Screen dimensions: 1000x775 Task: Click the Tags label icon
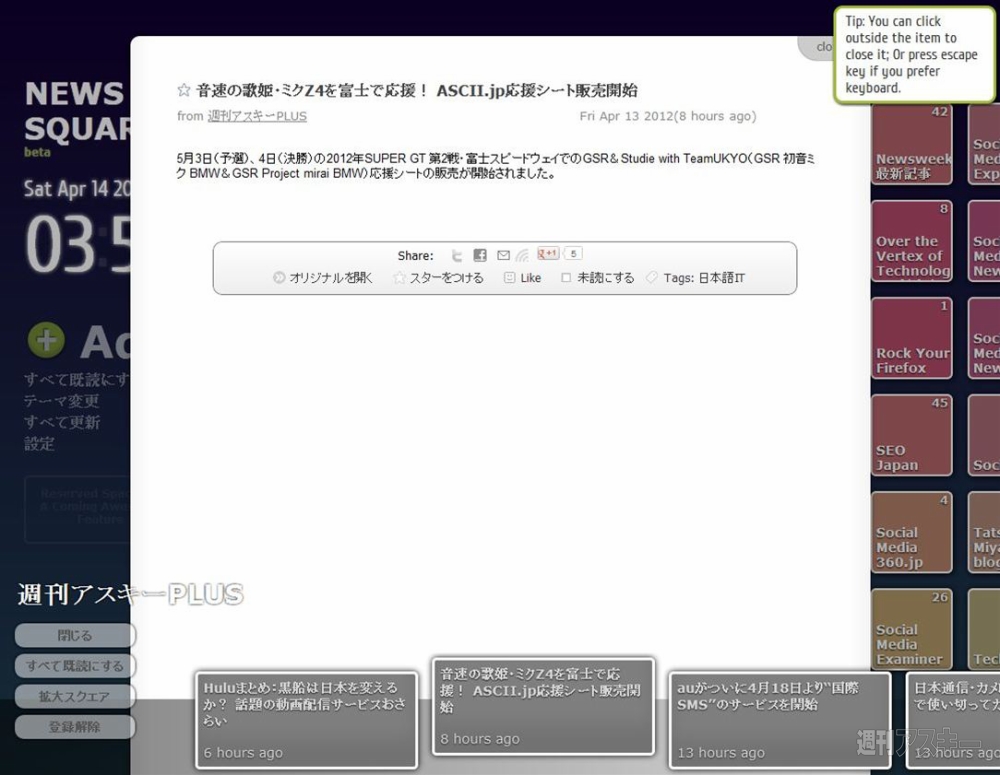(651, 277)
